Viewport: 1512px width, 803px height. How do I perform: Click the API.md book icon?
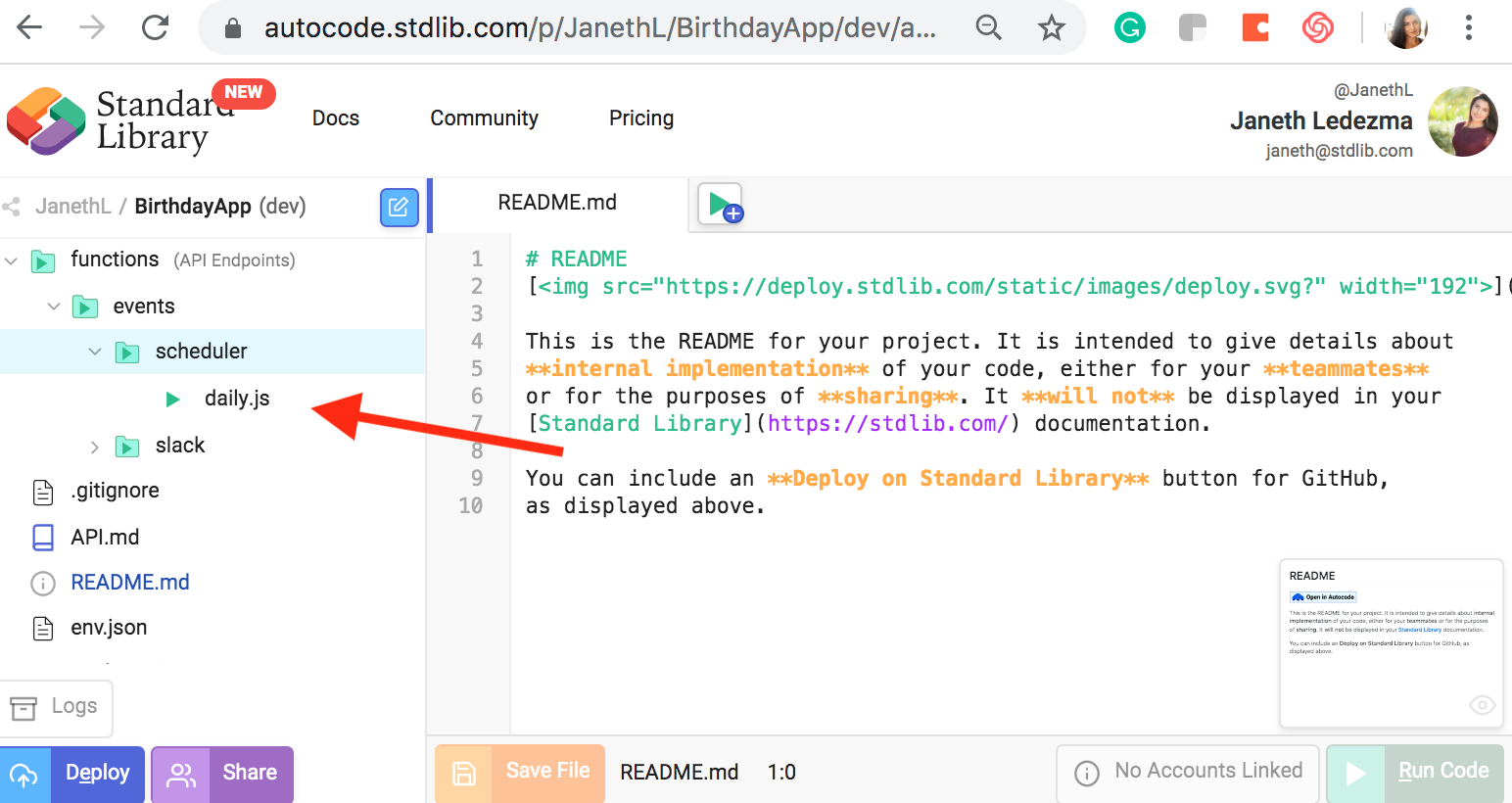point(43,538)
